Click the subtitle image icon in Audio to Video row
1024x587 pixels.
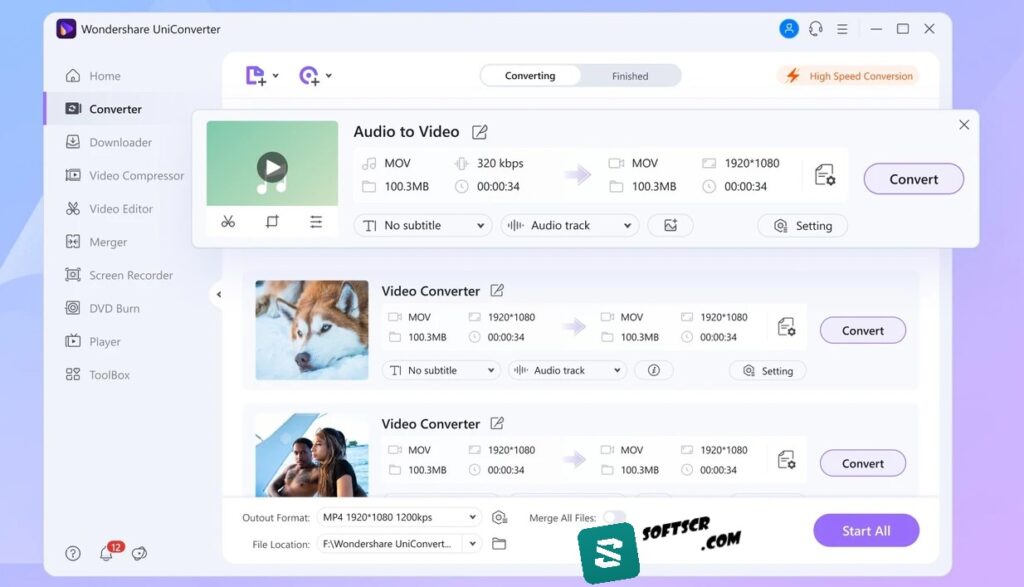tap(670, 225)
